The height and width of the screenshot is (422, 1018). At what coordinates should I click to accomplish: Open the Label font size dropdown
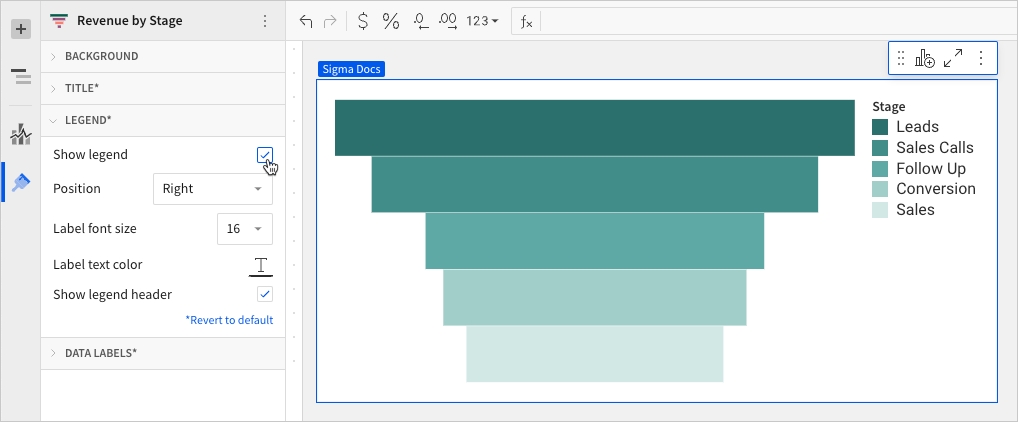(244, 228)
